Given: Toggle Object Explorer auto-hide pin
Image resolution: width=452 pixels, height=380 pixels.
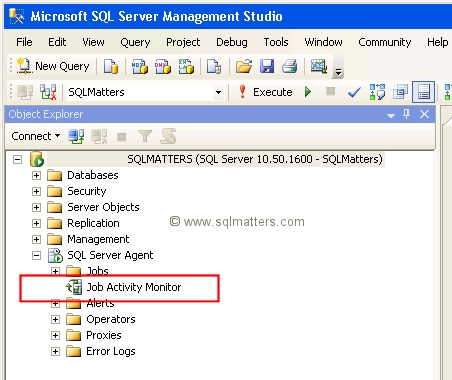Looking at the screenshot, I should click(406, 114).
